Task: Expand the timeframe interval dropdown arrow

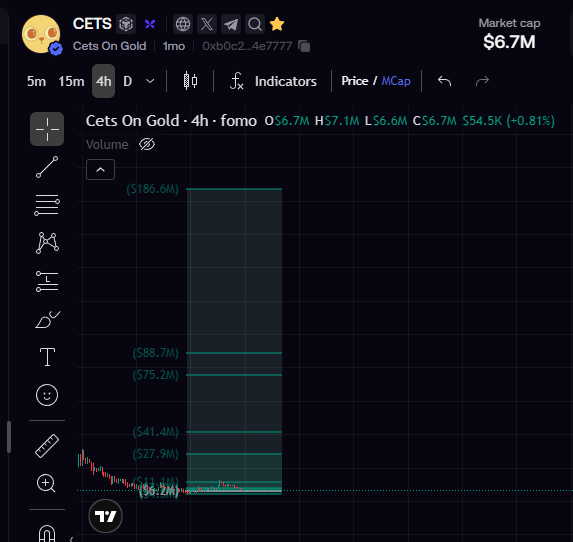Action: [x=150, y=81]
